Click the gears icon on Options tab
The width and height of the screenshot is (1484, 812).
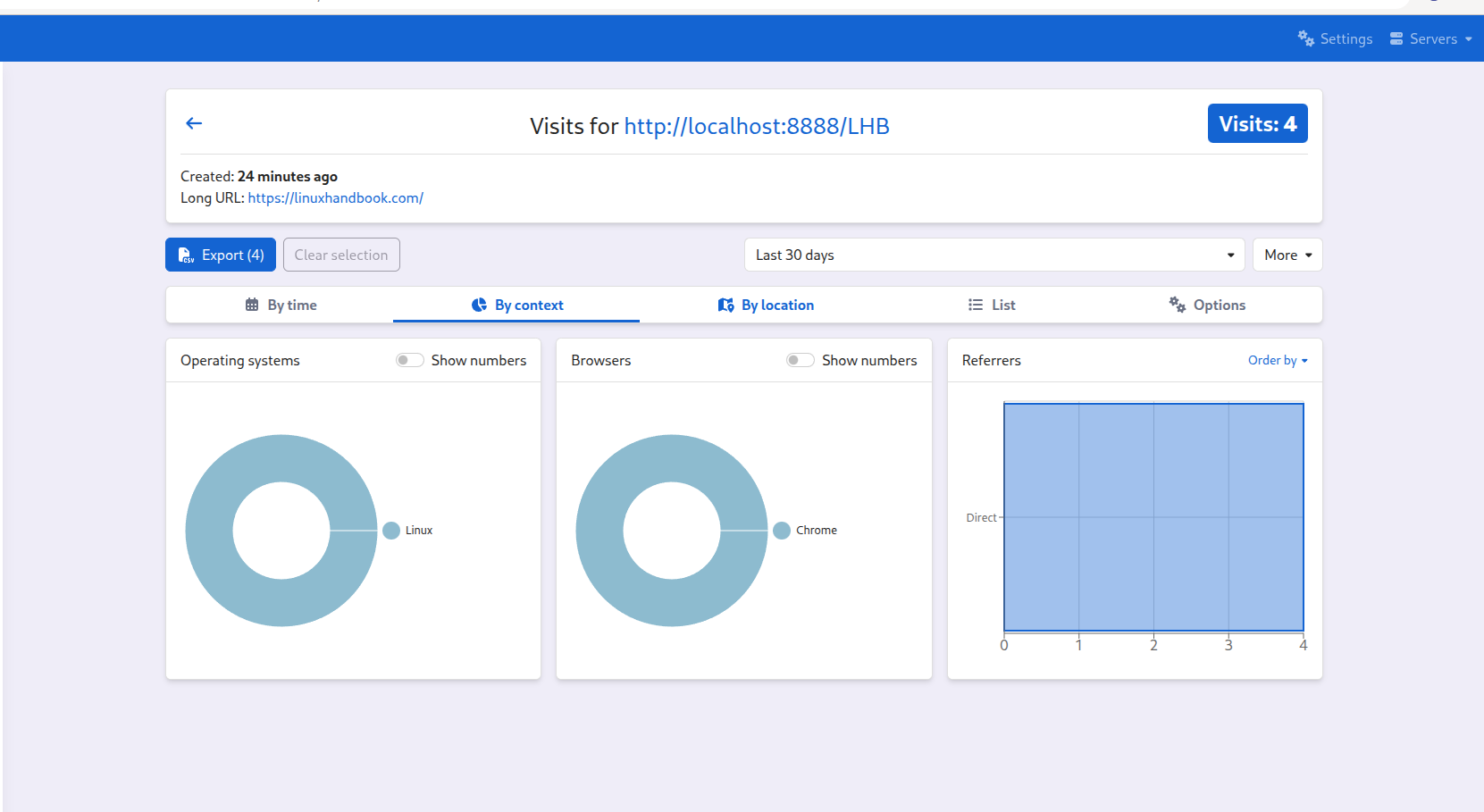coord(1178,305)
